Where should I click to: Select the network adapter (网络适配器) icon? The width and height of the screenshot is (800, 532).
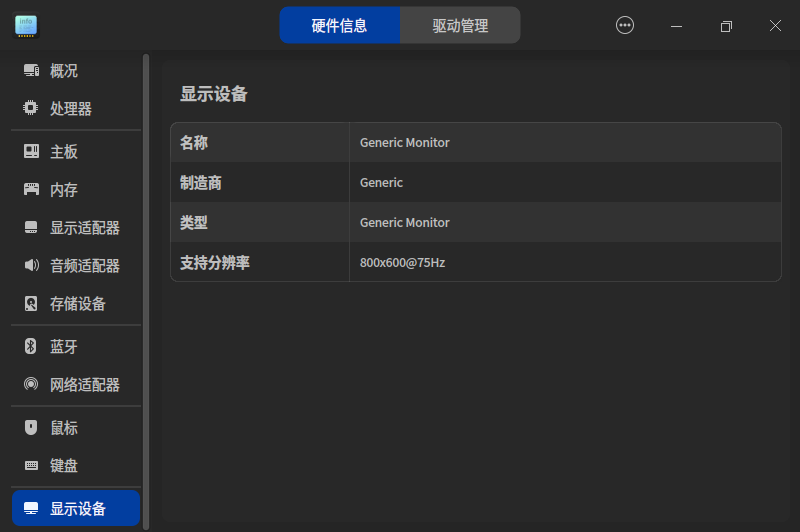coord(31,384)
